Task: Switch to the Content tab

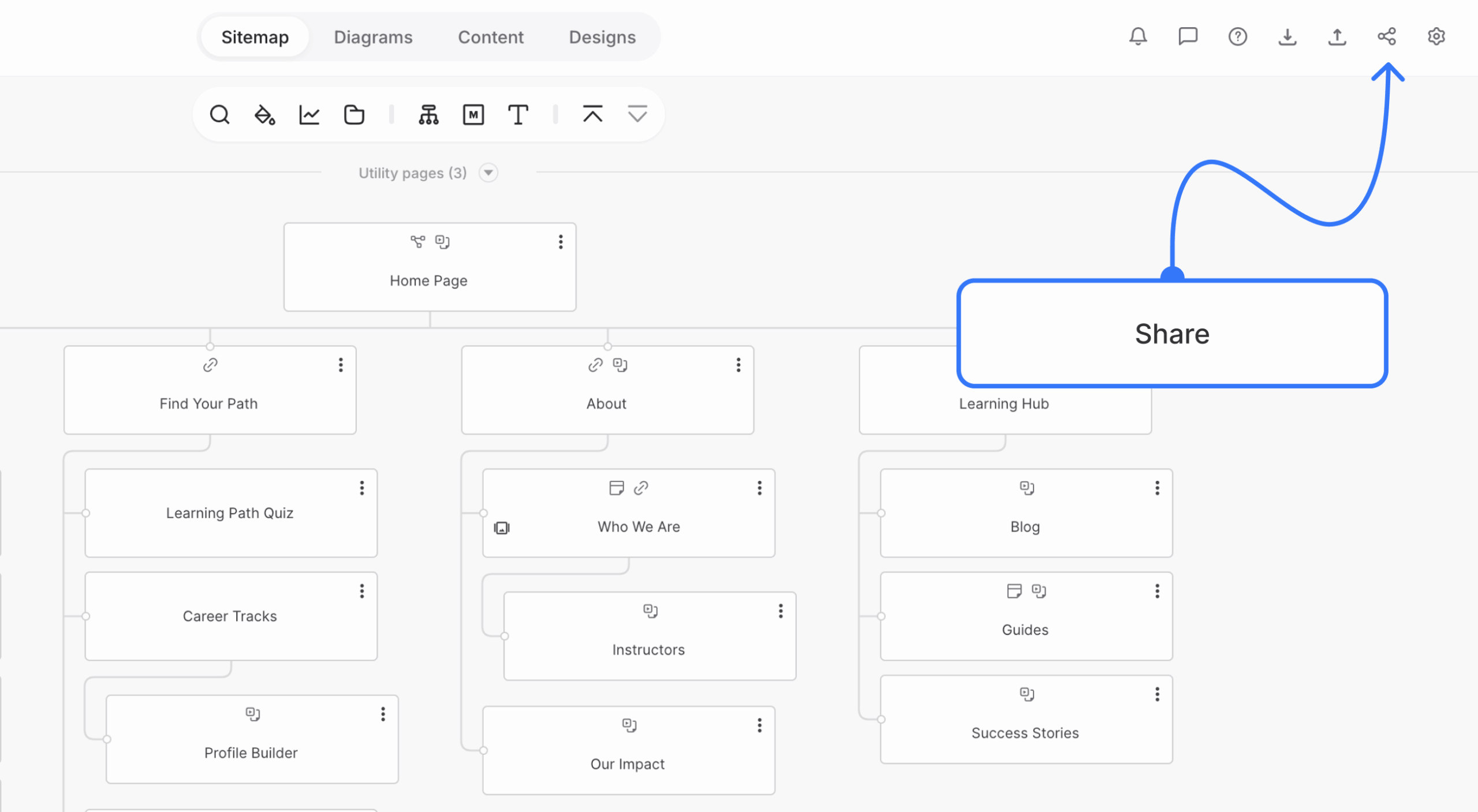Action: [491, 37]
